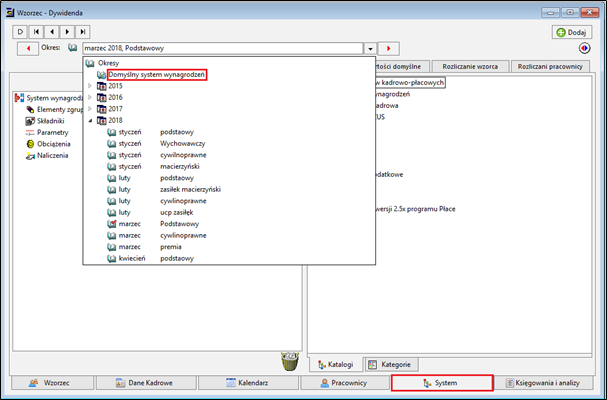Select the 2015 calendar icon
This screenshot has height=400, width=607.
[x=101, y=86]
